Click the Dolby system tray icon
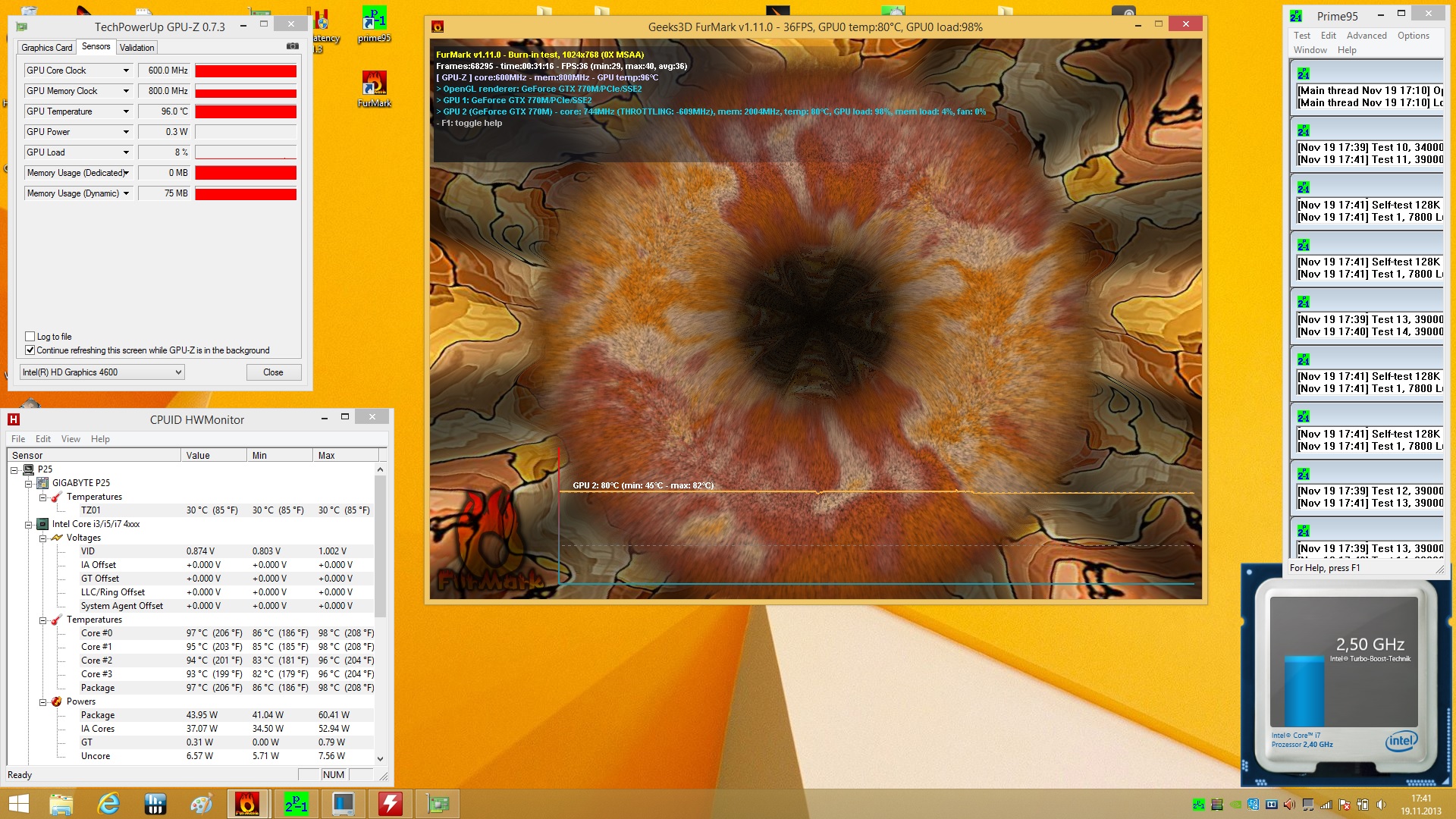 (1272, 805)
